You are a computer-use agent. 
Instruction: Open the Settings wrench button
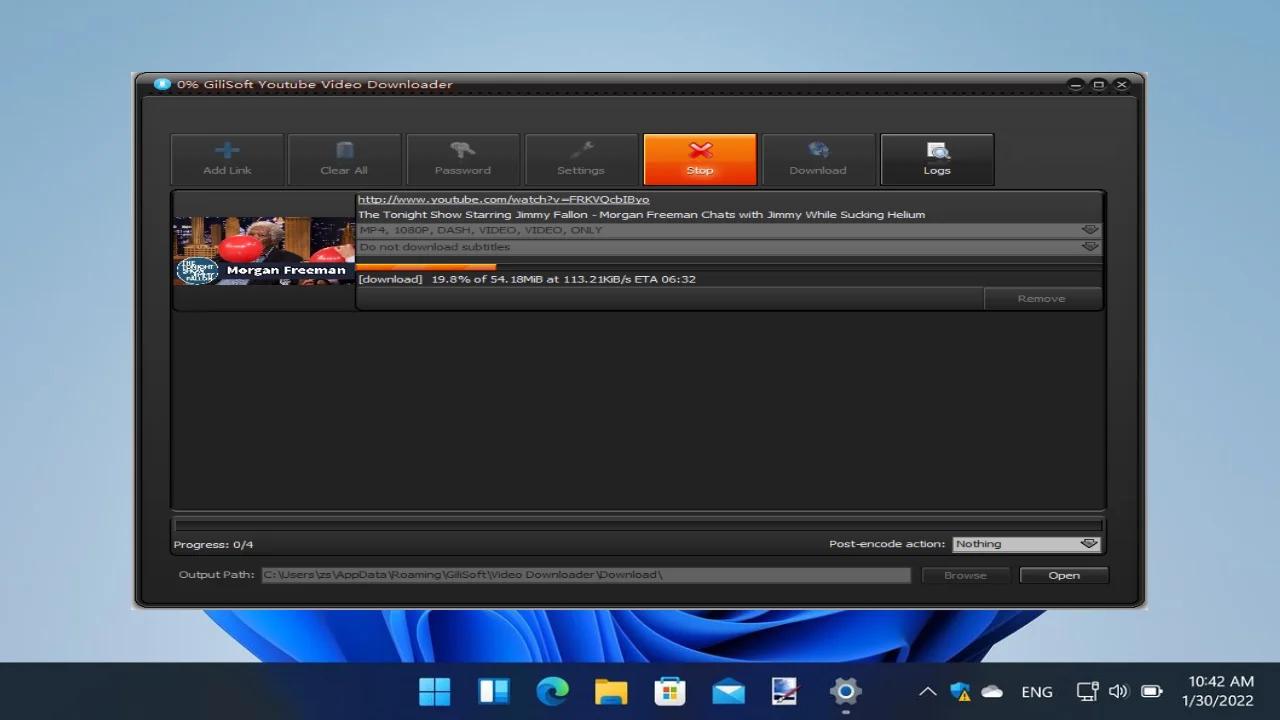pyautogui.click(x=581, y=160)
